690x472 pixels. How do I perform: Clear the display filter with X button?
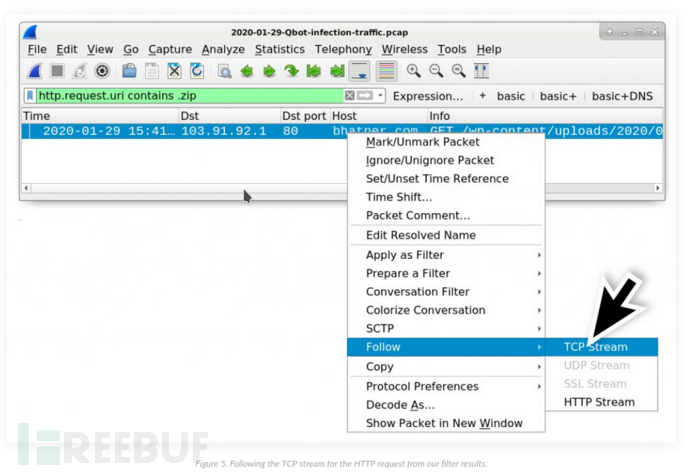tap(349, 96)
